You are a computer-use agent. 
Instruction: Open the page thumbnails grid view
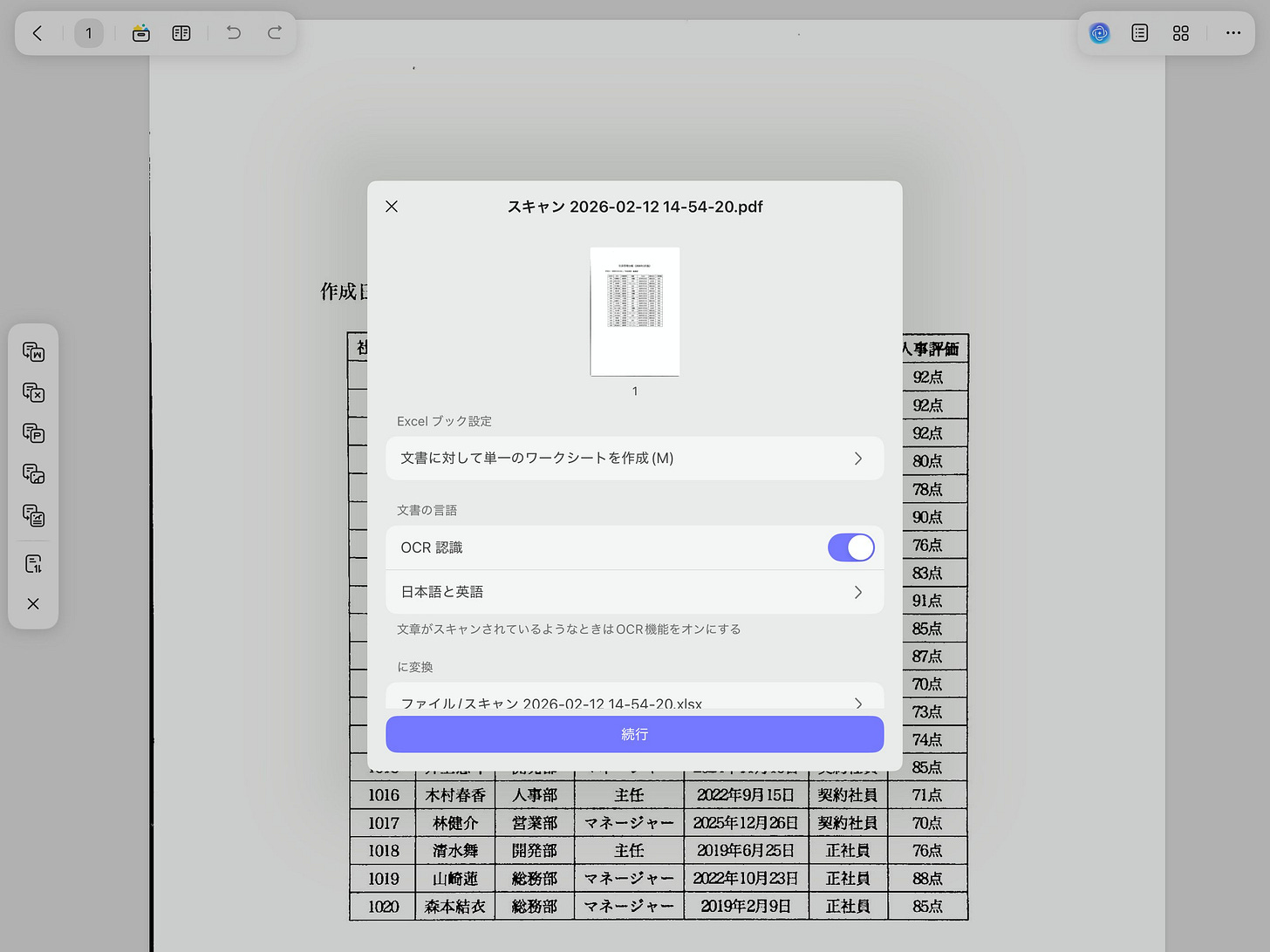click(x=1181, y=33)
